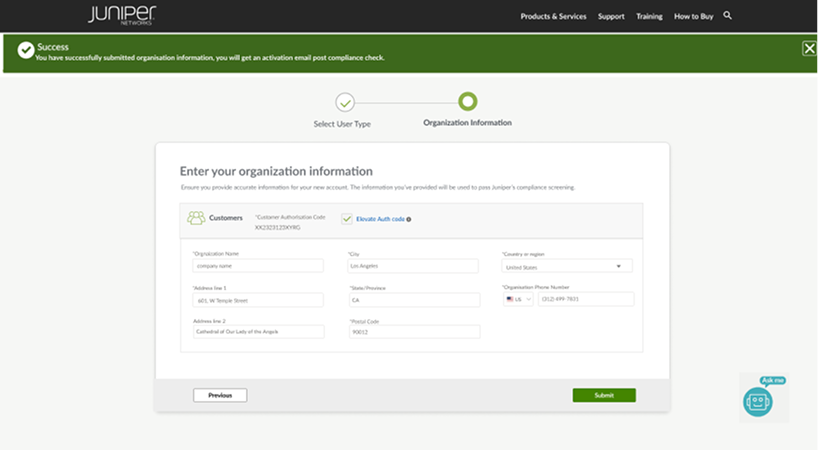Click the Success checkmark icon
This screenshot has width=818, height=450.
26,50
